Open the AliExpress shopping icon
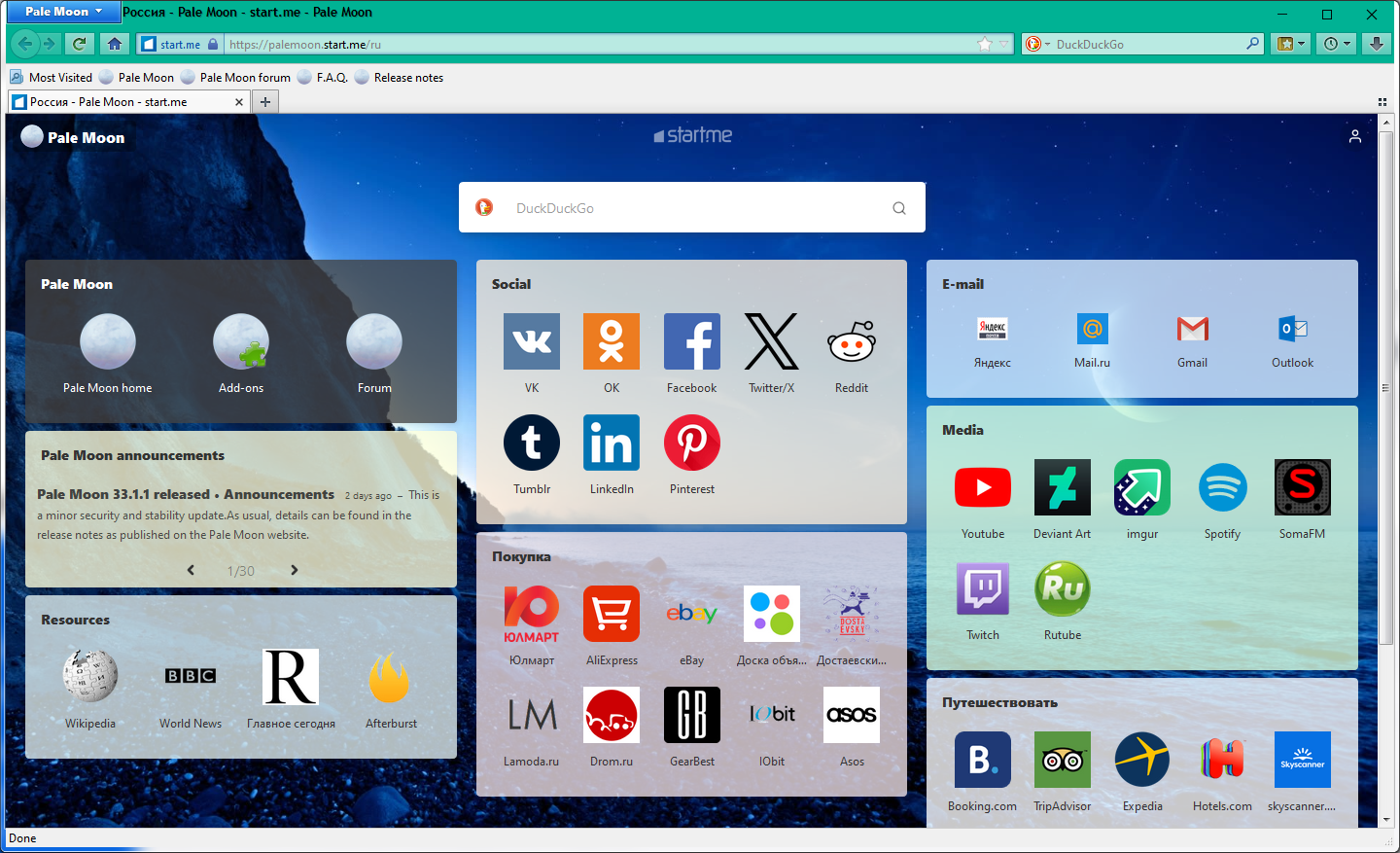 [x=612, y=614]
